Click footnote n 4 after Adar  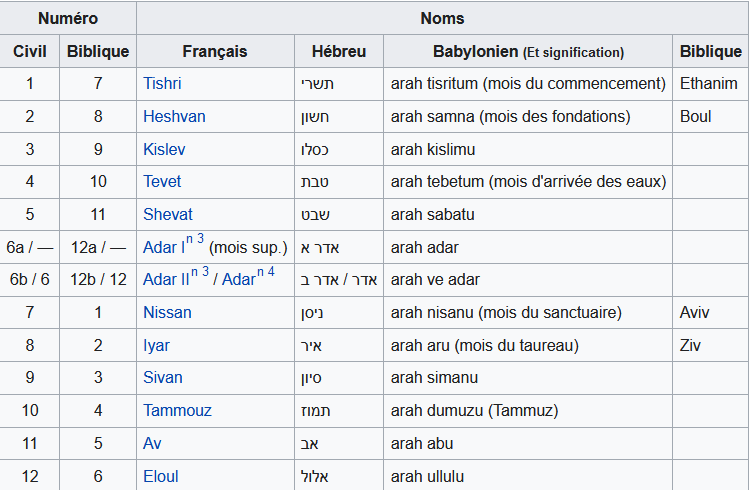pyautogui.click(x=266, y=273)
